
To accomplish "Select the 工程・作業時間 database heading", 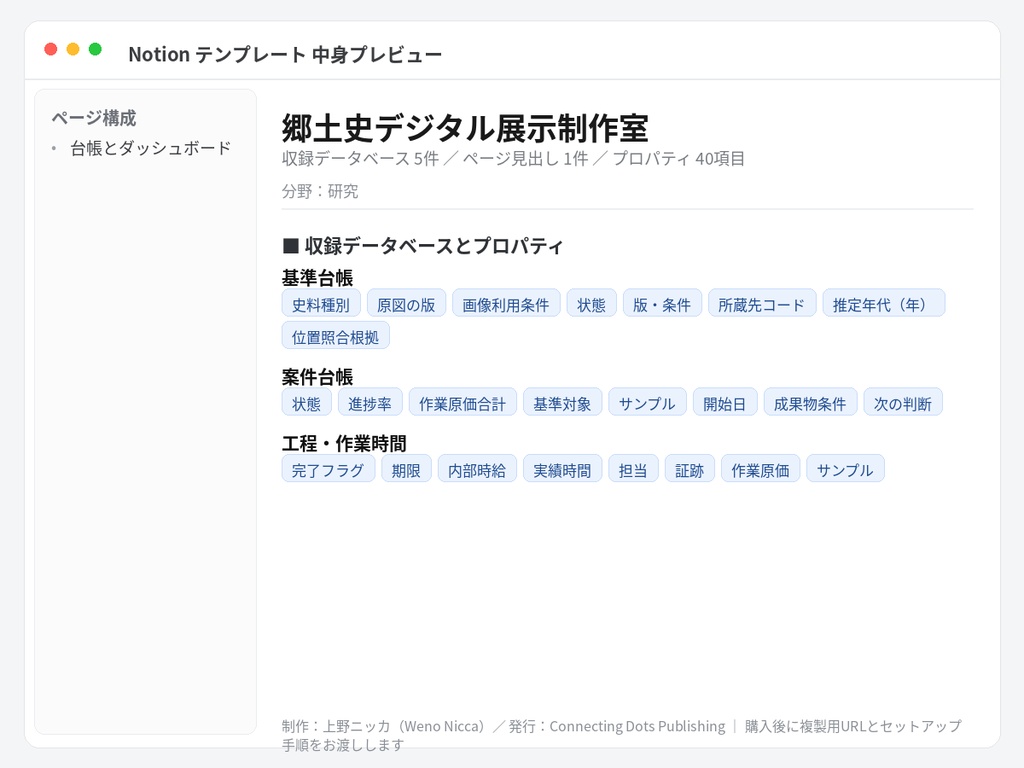I will [x=344, y=443].
